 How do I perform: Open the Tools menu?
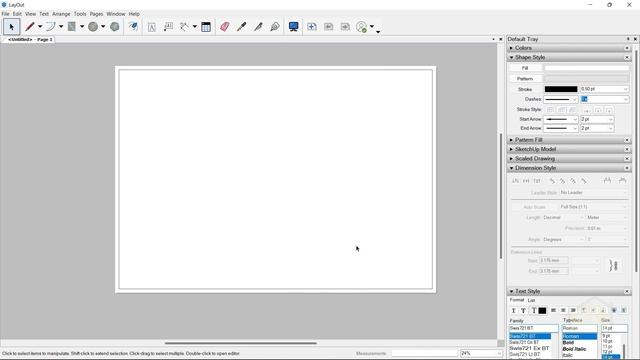point(80,14)
